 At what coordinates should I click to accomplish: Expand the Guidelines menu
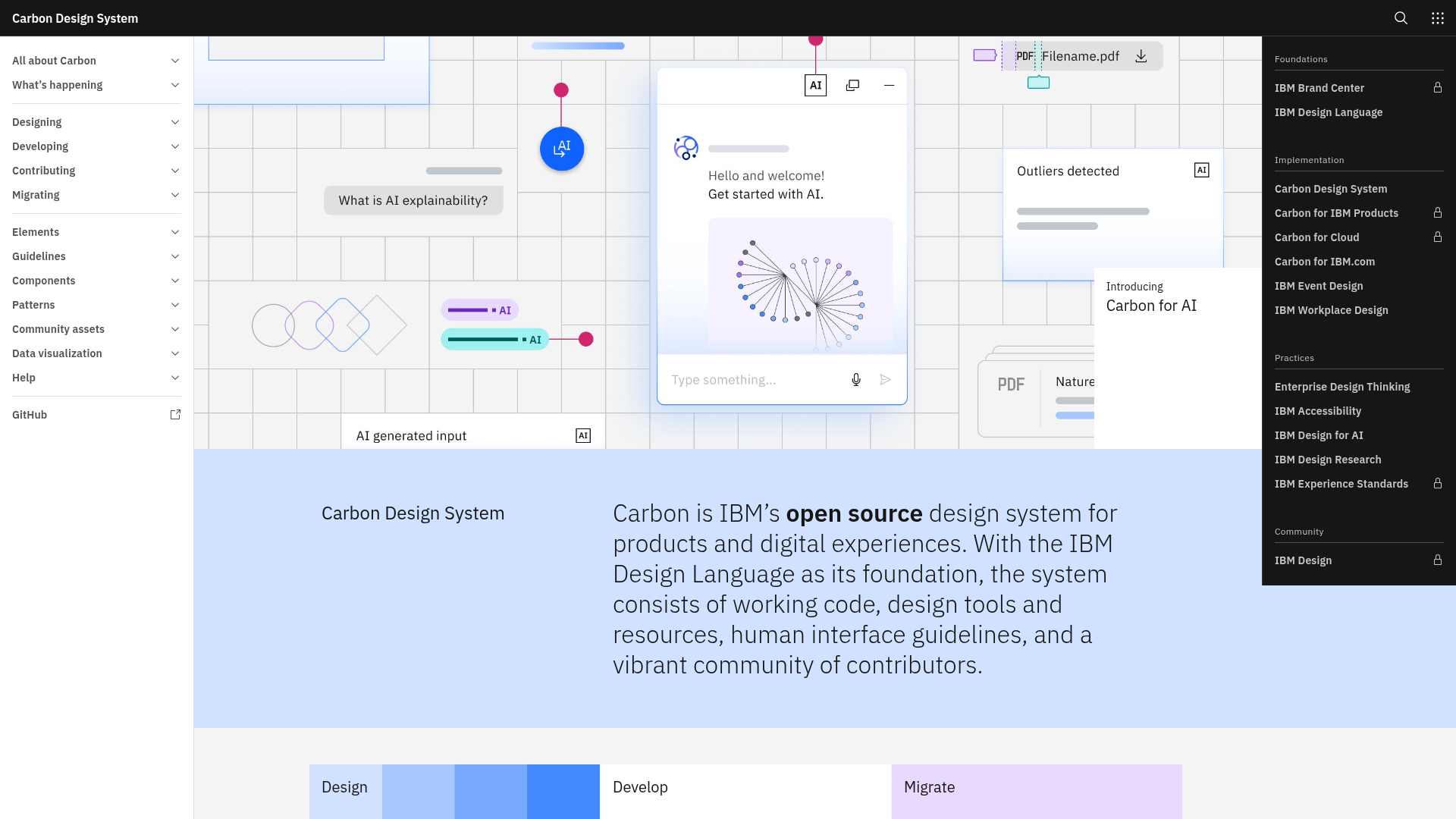coord(96,256)
